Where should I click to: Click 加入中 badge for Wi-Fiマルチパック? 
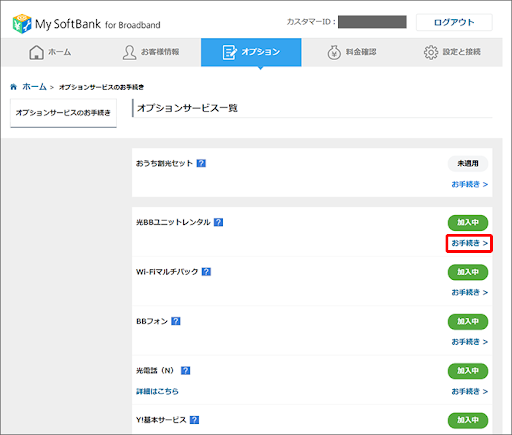468,272
